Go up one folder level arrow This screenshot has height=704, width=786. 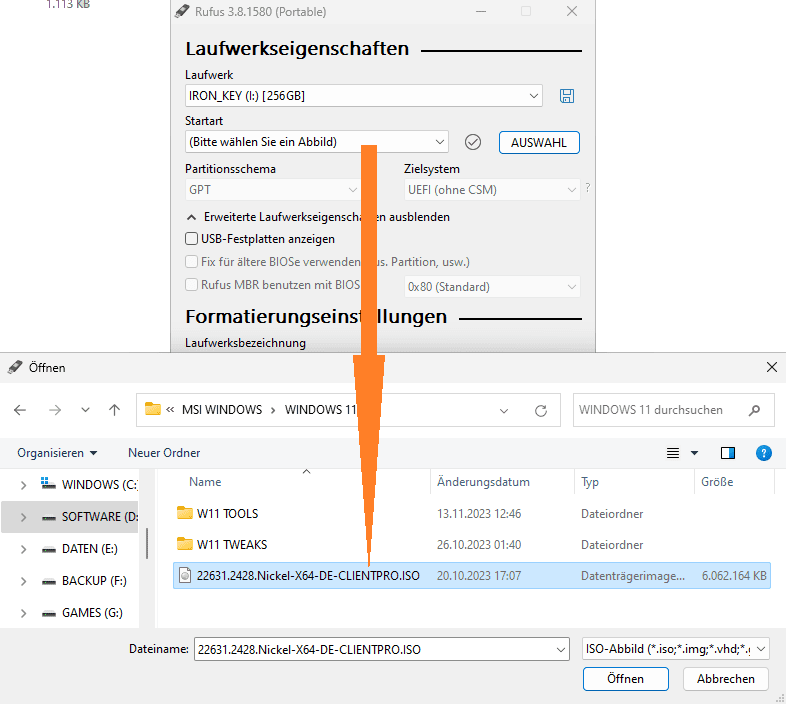[114, 410]
